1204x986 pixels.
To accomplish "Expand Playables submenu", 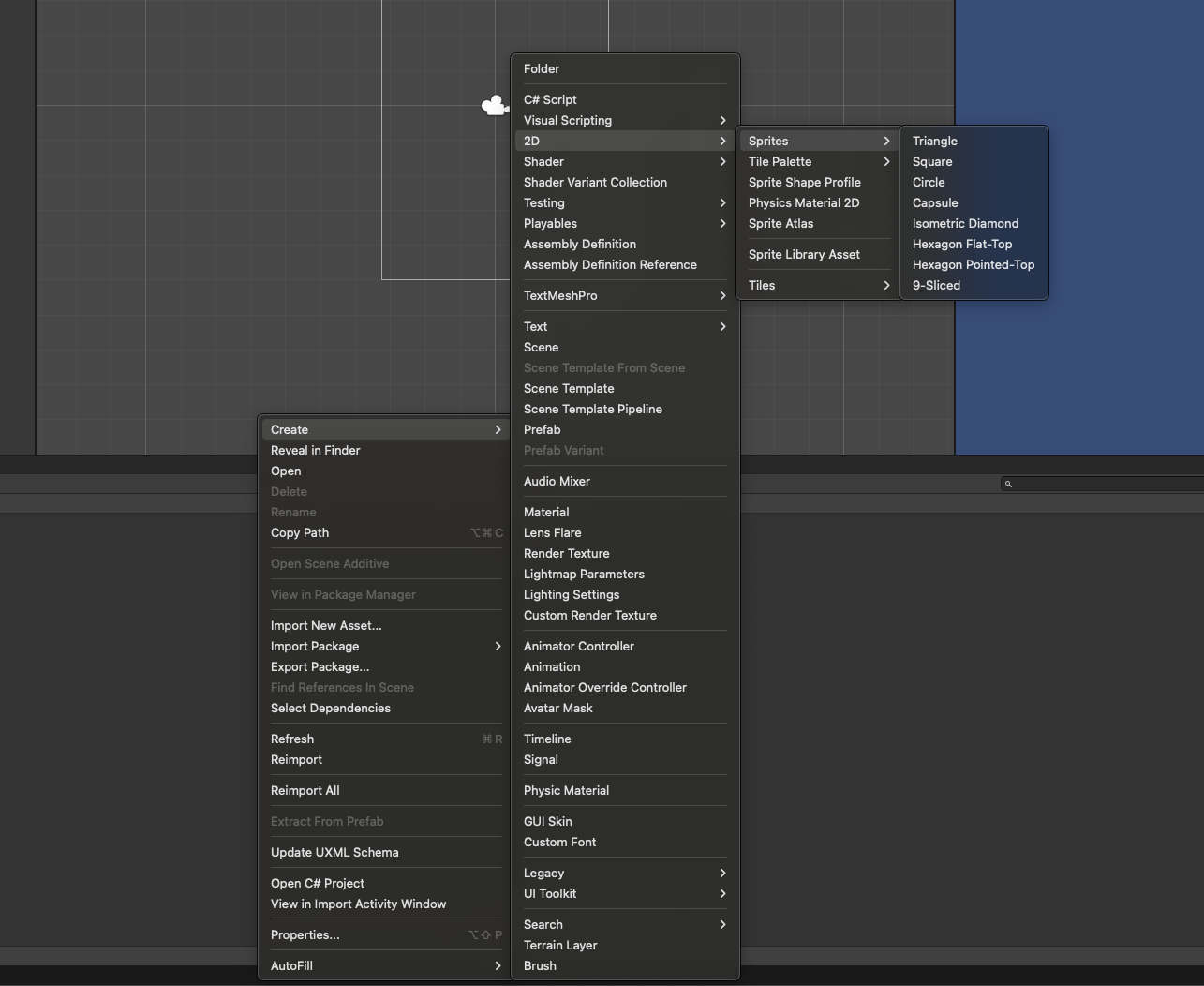I will (x=625, y=223).
